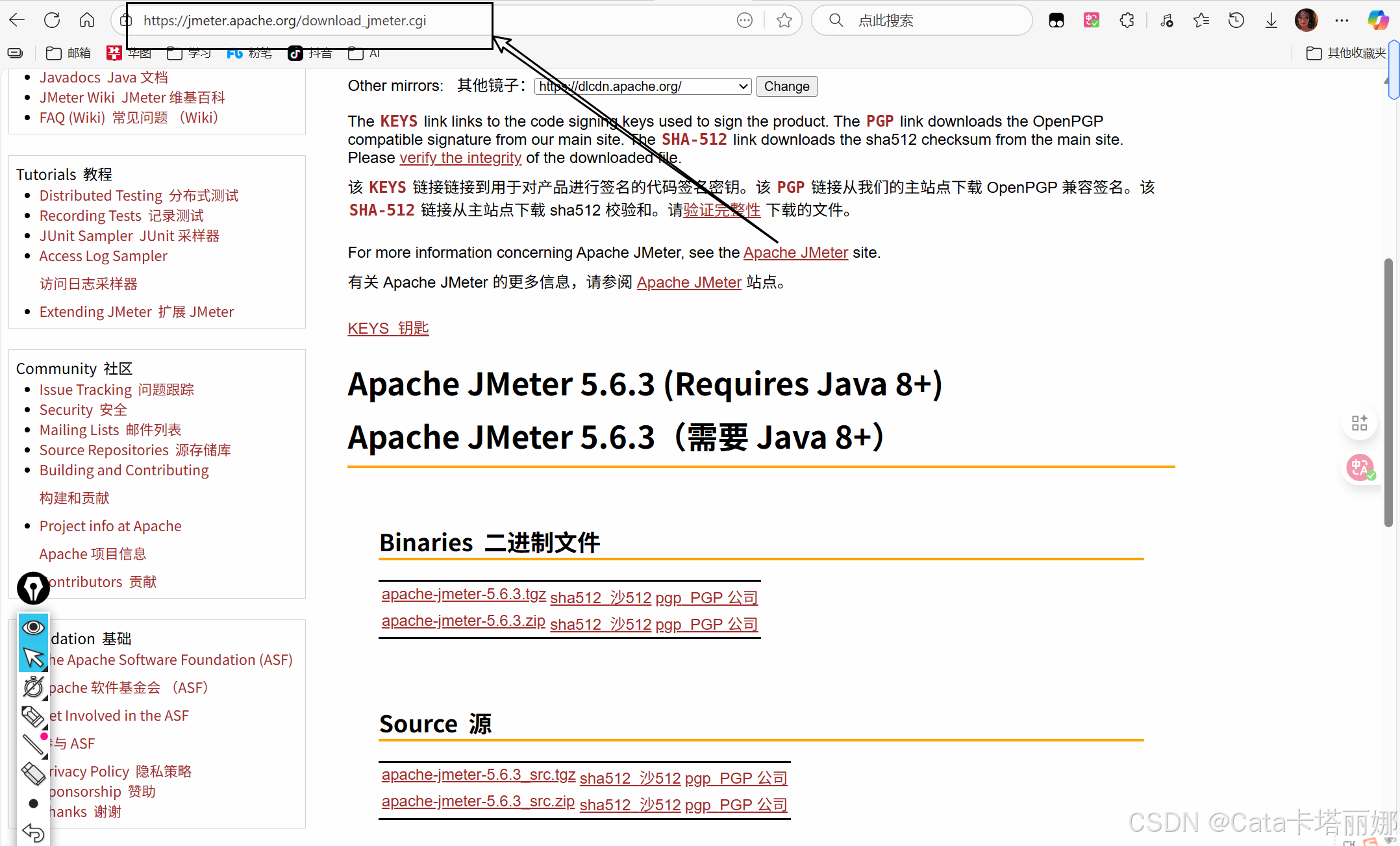Open the grid apps floating button
Image resolution: width=1400 pixels, height=846 pixels.
click(x=1359, y=423)
